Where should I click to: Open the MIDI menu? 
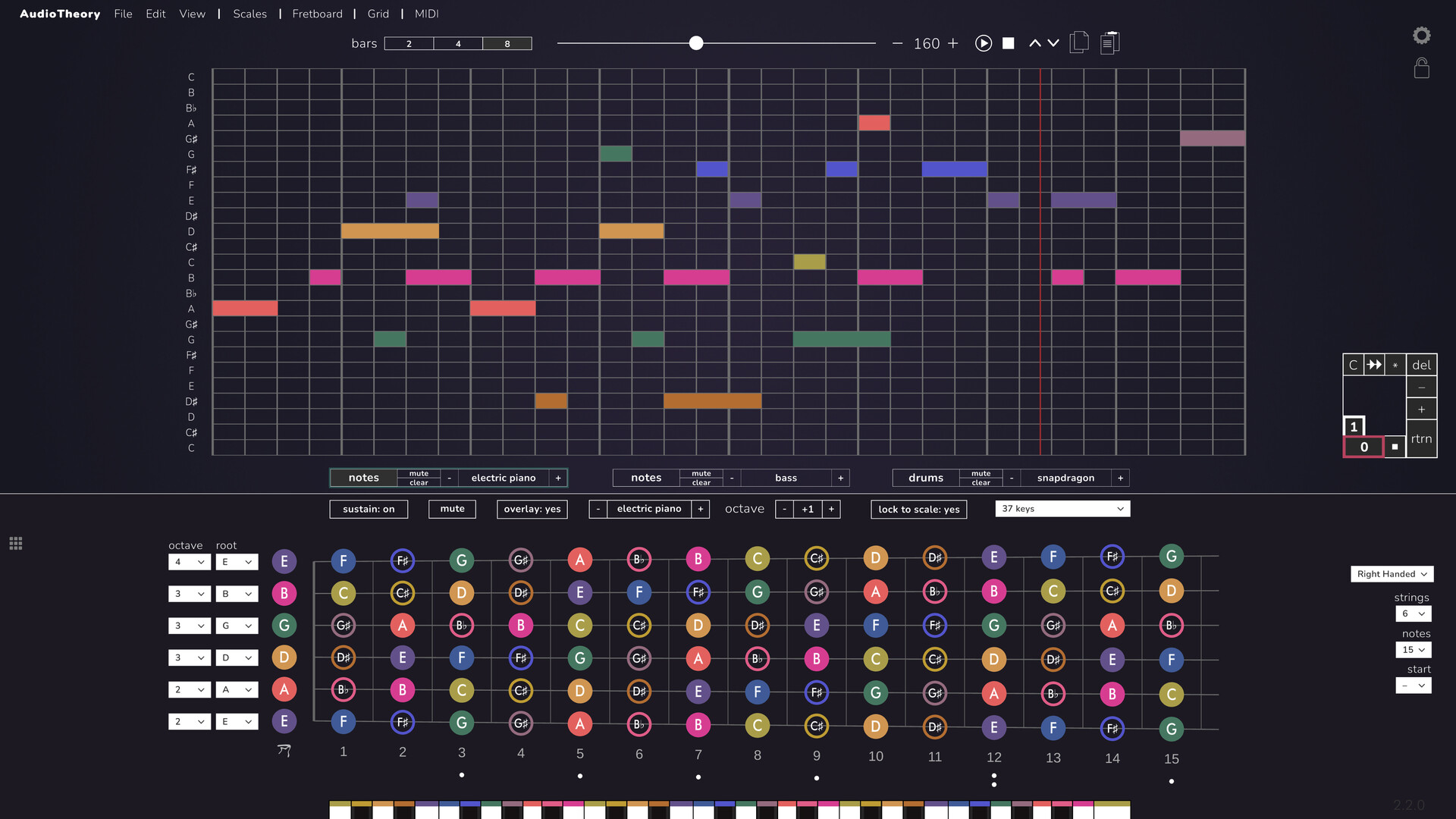point(426,14)
